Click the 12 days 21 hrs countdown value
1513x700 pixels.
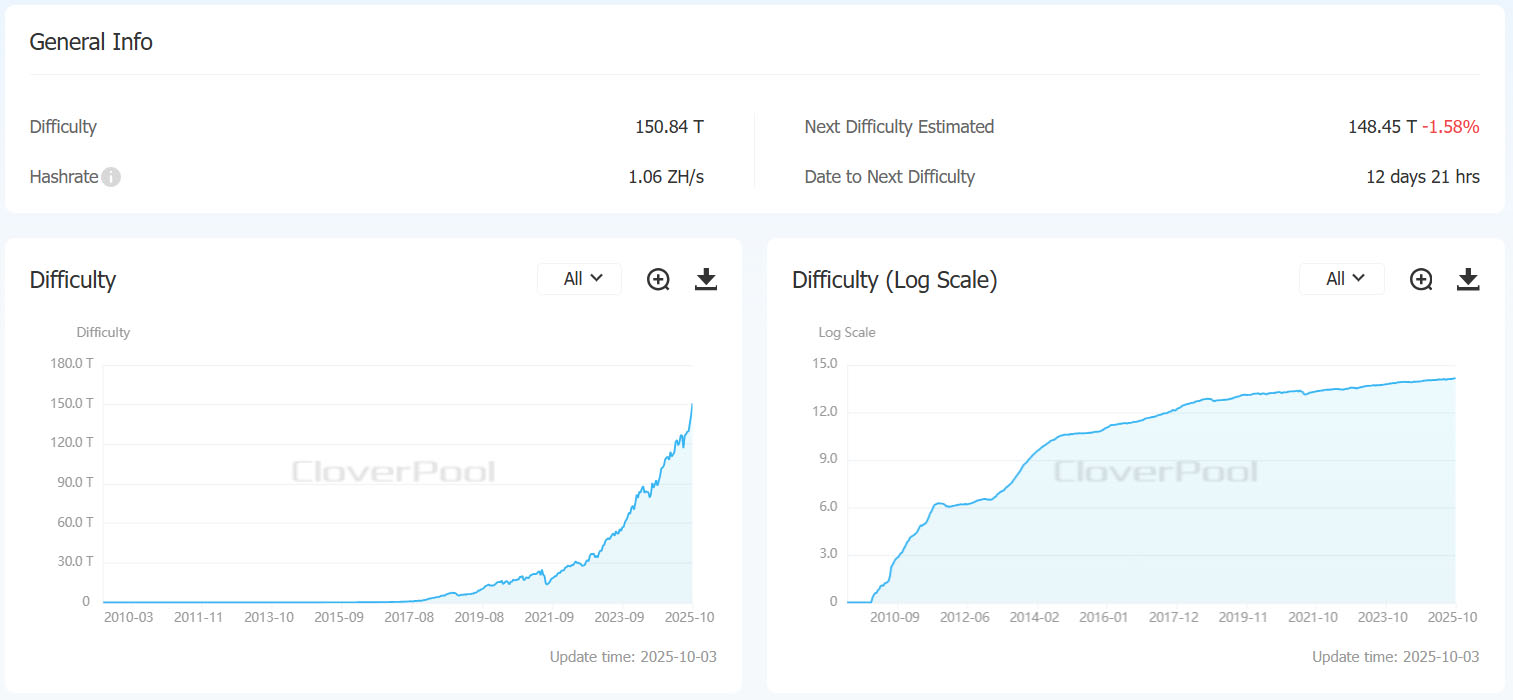[x=1422, y=177]
